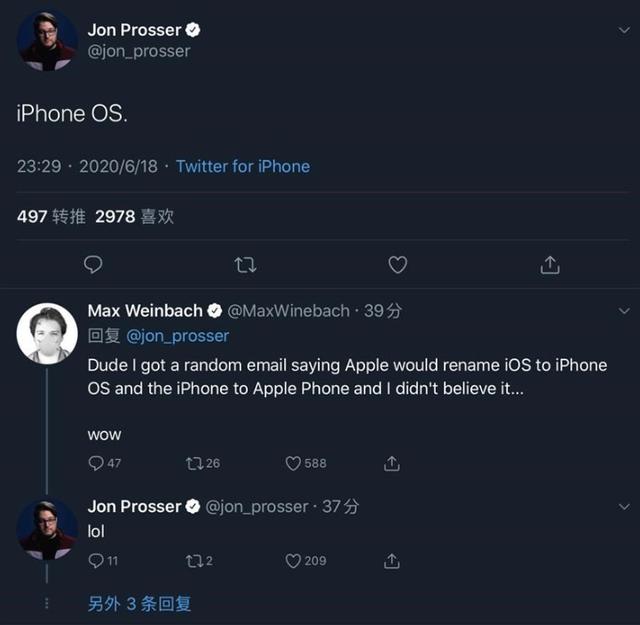
Task: Retweet Max Weinbach's reply with 26 retweets
Action: (x=195, y=463)
